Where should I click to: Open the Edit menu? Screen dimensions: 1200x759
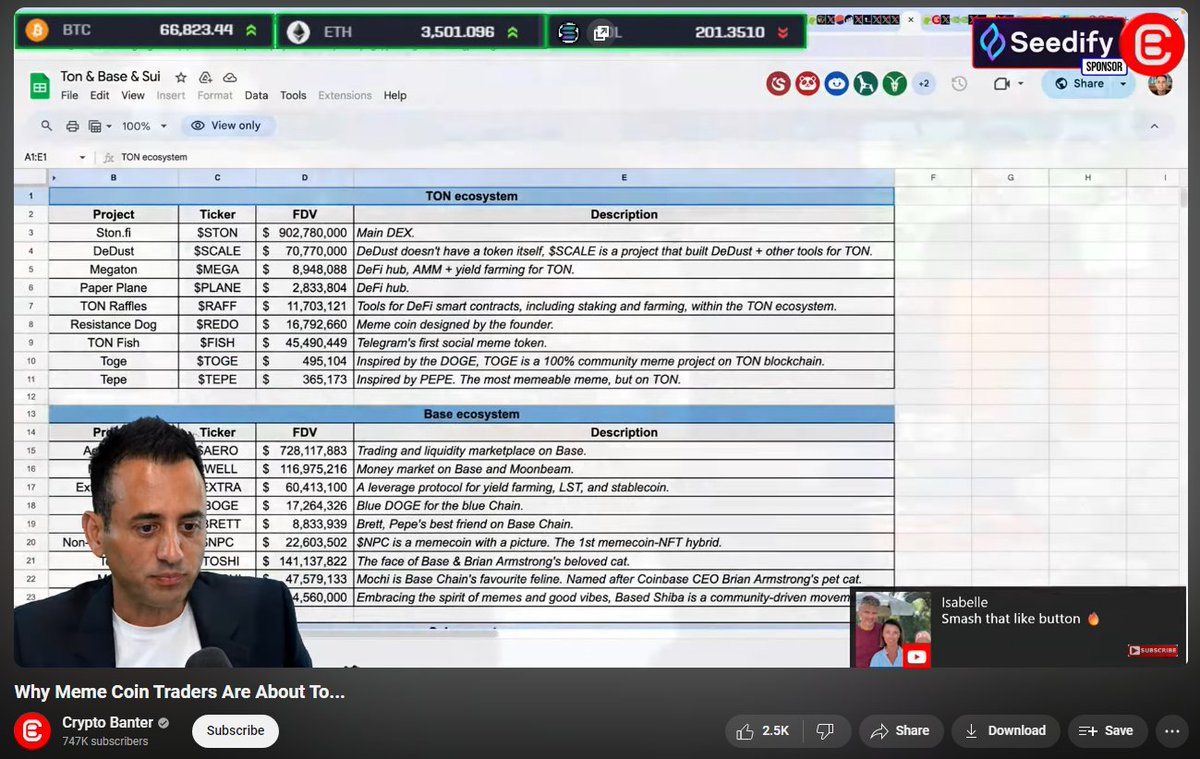tap(100, 96)
